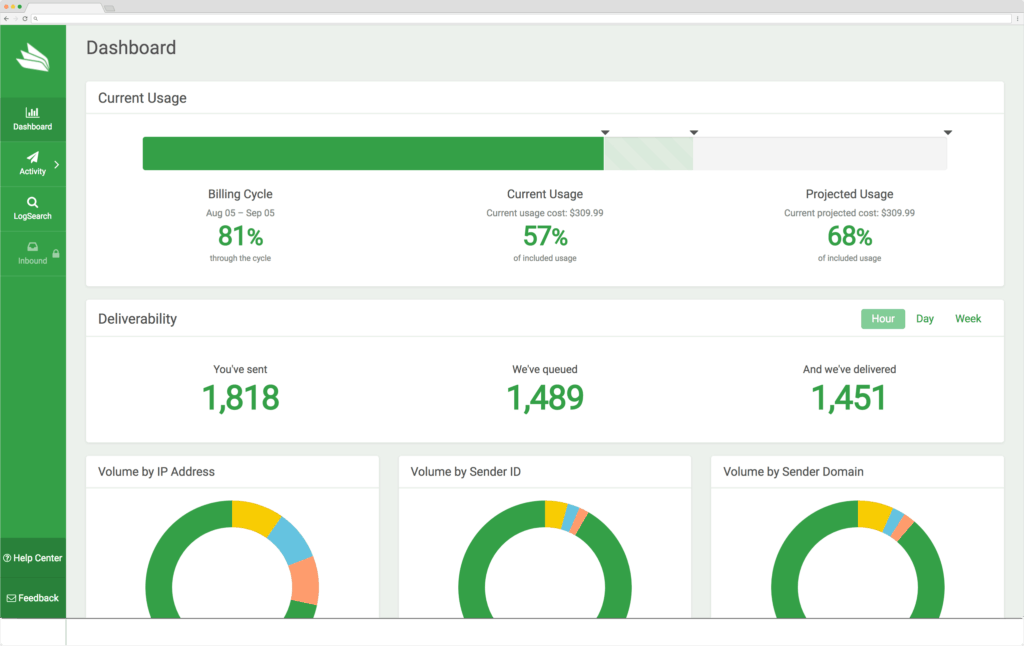Switch Deliverability interval to Day
1024x646 pixels.
pos(924,318)
